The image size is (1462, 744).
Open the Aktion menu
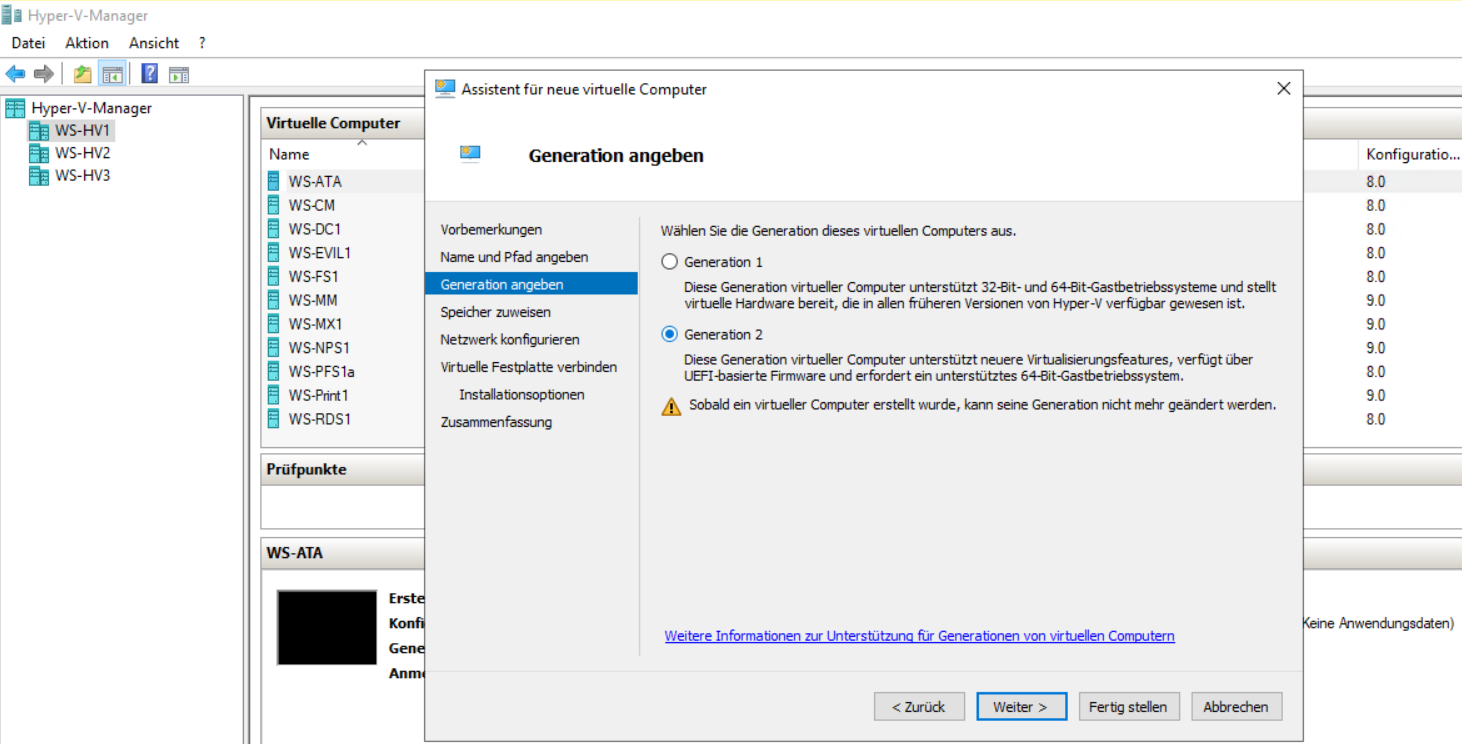pyautogui.click(x=87, y=43)
